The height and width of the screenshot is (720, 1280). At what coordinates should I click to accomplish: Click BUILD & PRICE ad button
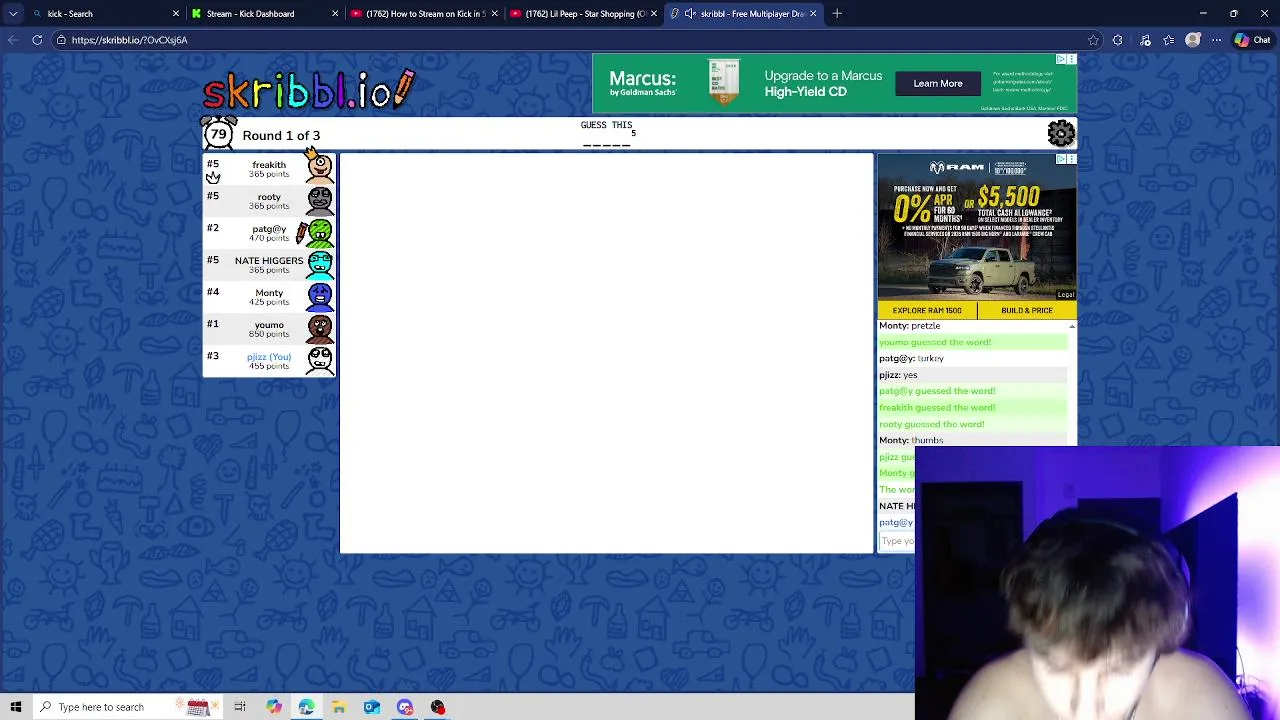pyautogui.click(x=1027, y=310)
